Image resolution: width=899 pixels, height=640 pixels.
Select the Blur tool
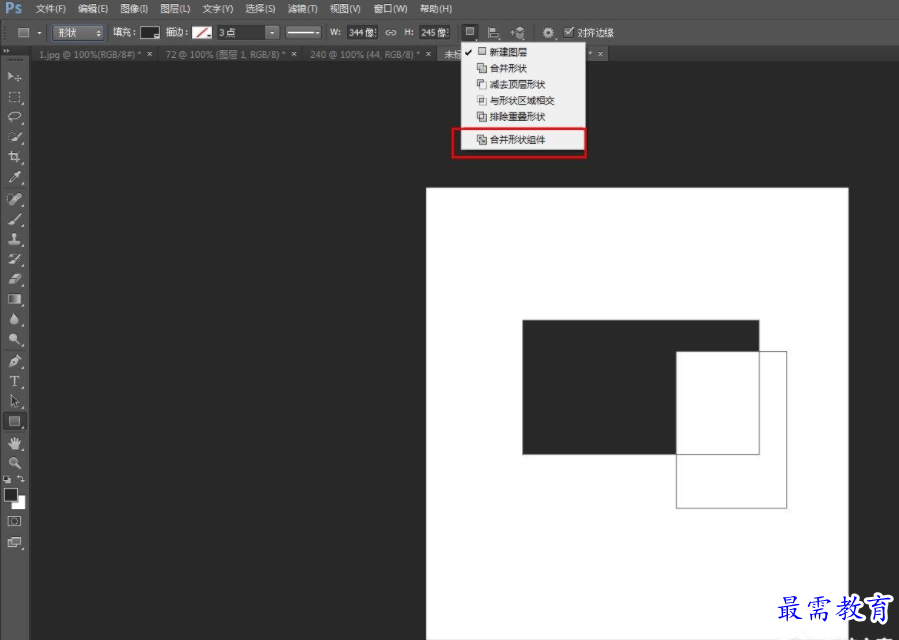pos(15,319)
